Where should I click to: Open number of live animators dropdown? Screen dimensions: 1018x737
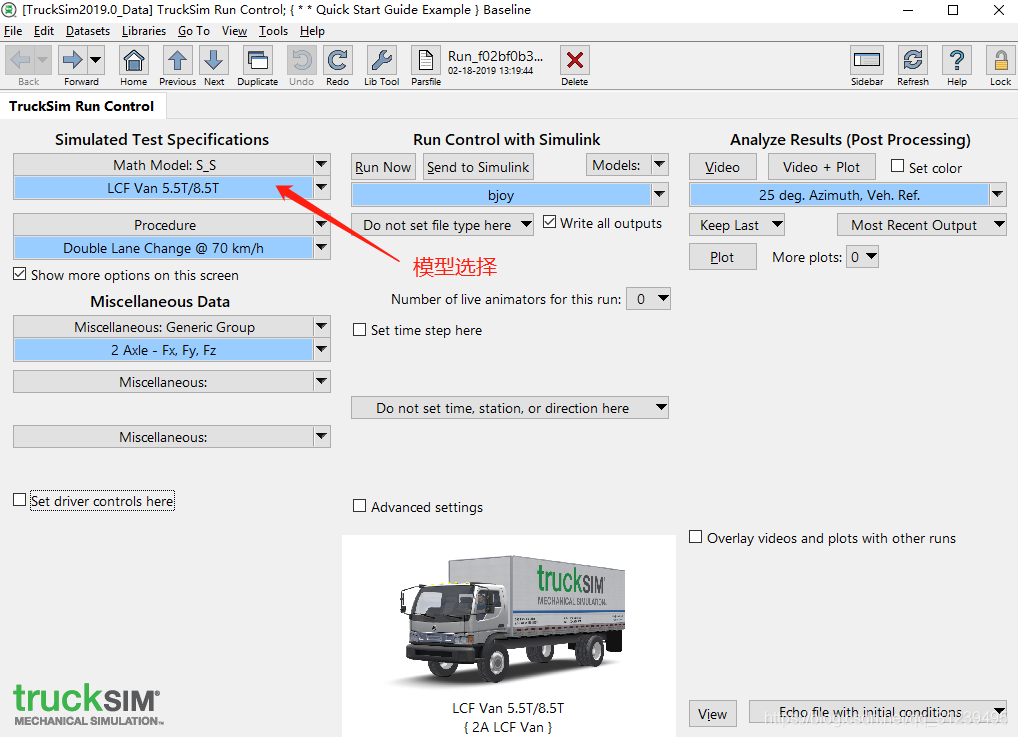click(648, 299)
